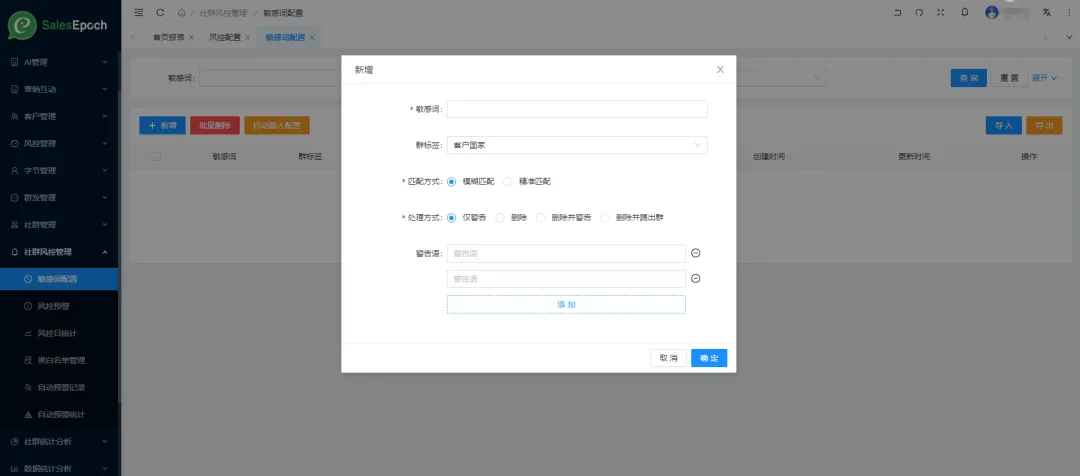Close the 新增 dialog with the X icon

(x=720, y=70)
